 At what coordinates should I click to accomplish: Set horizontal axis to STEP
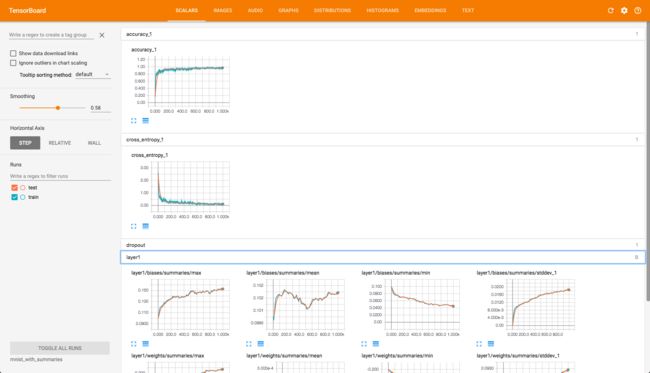pyautogui.click(x=25, y=143)
